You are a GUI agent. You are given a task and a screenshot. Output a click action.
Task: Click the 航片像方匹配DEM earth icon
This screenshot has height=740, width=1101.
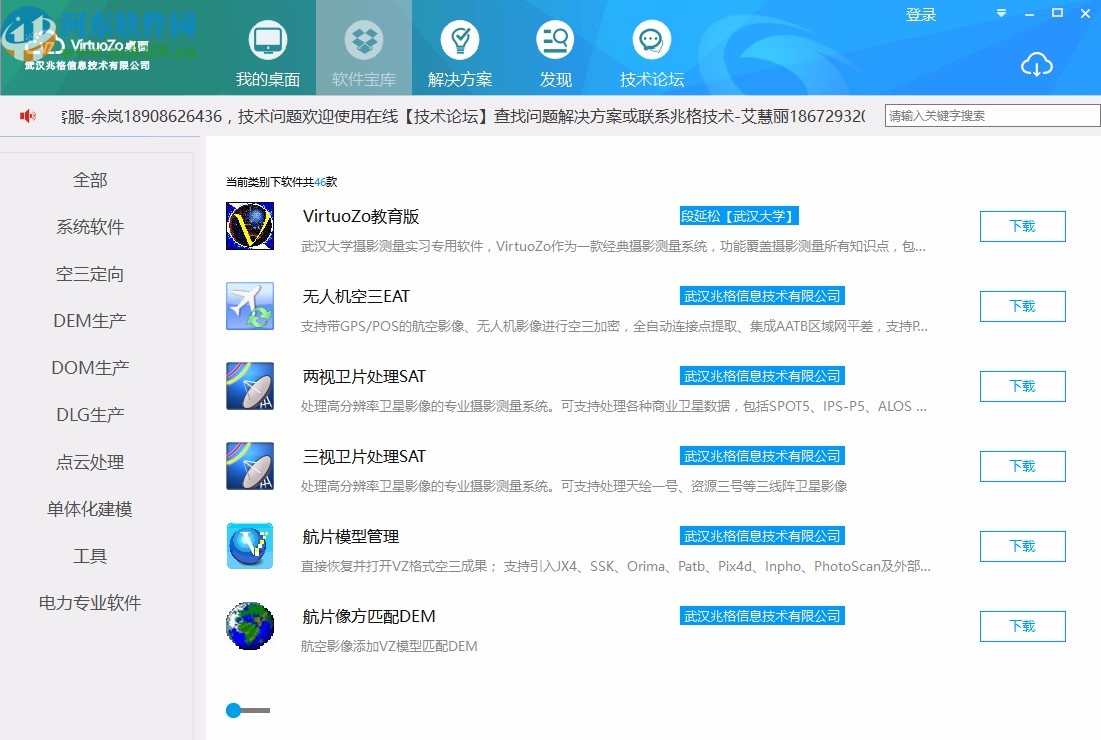tap(249, 625)
